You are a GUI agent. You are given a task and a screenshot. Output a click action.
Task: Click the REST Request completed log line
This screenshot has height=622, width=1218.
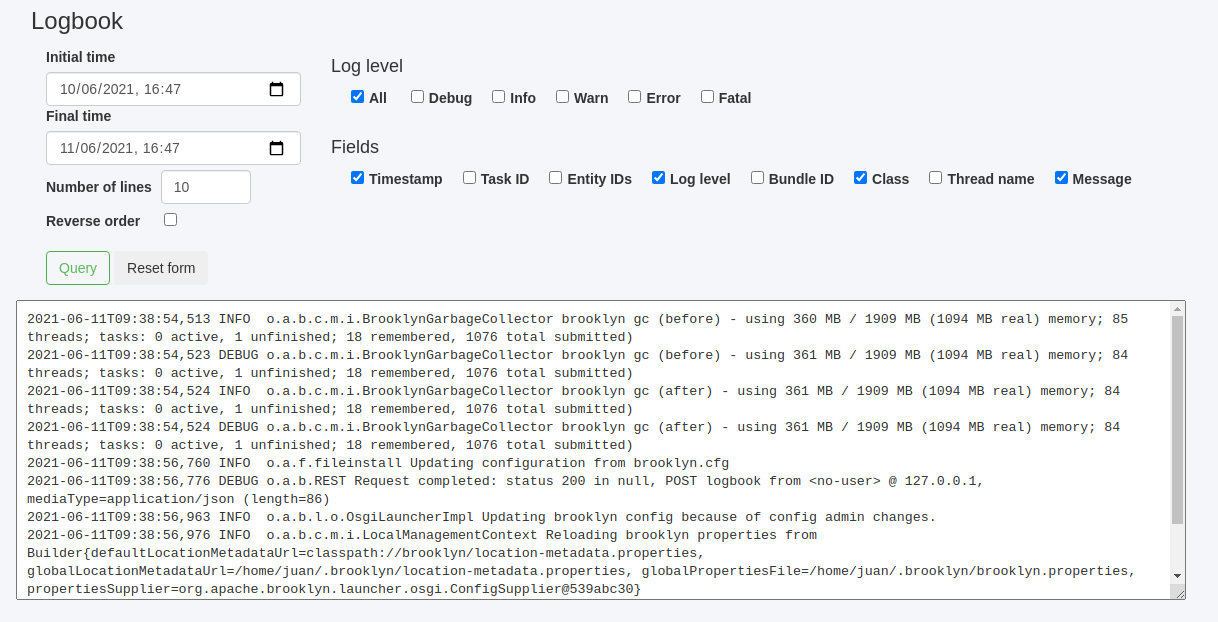click(505, 490)
